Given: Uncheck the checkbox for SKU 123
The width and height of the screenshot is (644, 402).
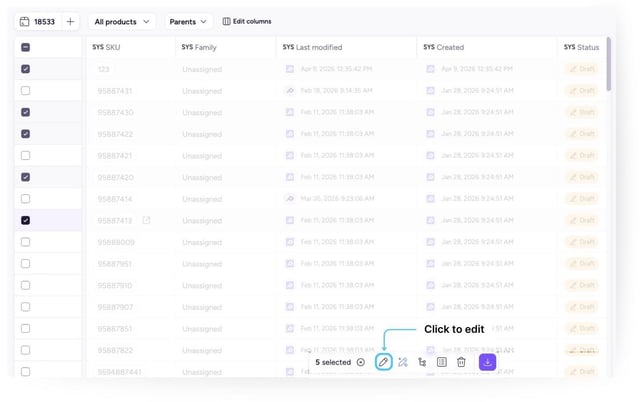Looking at the screenshot, I should click(x=25, y=69).
